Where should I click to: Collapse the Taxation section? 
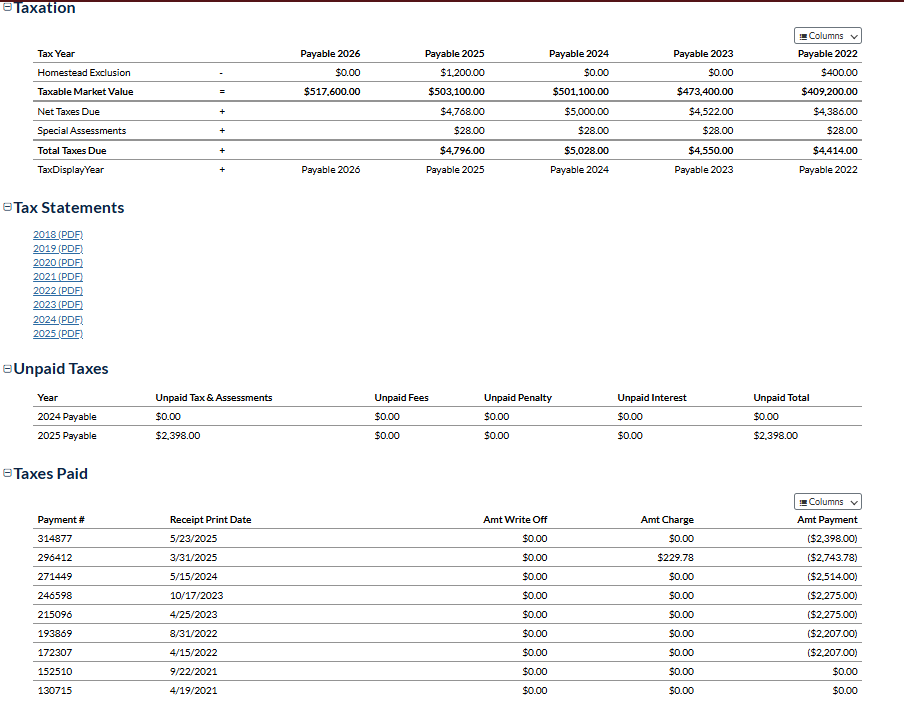click(8, 8)
